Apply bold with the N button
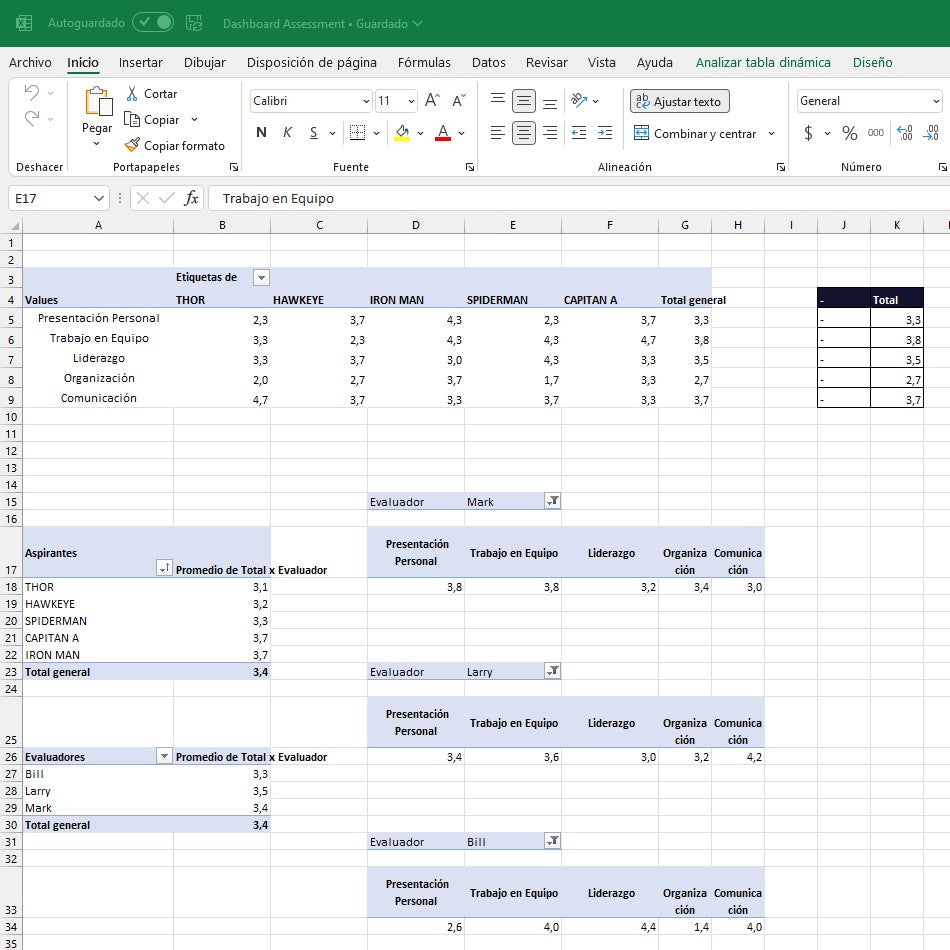Viewport: 950px width, 950px height. tap(261, 133)
